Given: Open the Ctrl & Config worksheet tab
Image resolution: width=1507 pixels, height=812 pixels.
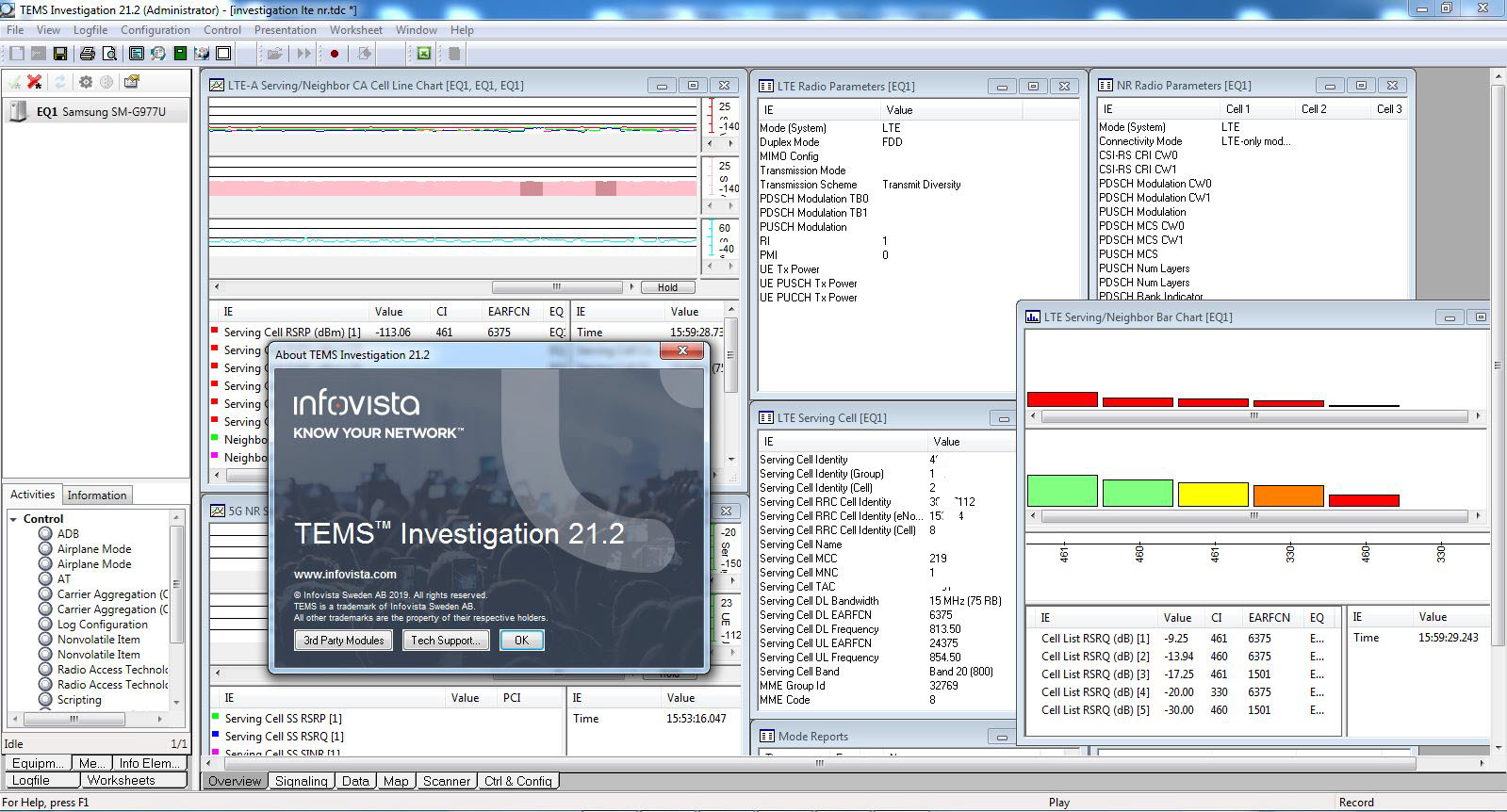Looking at the screenshot, I should point(518,781).
